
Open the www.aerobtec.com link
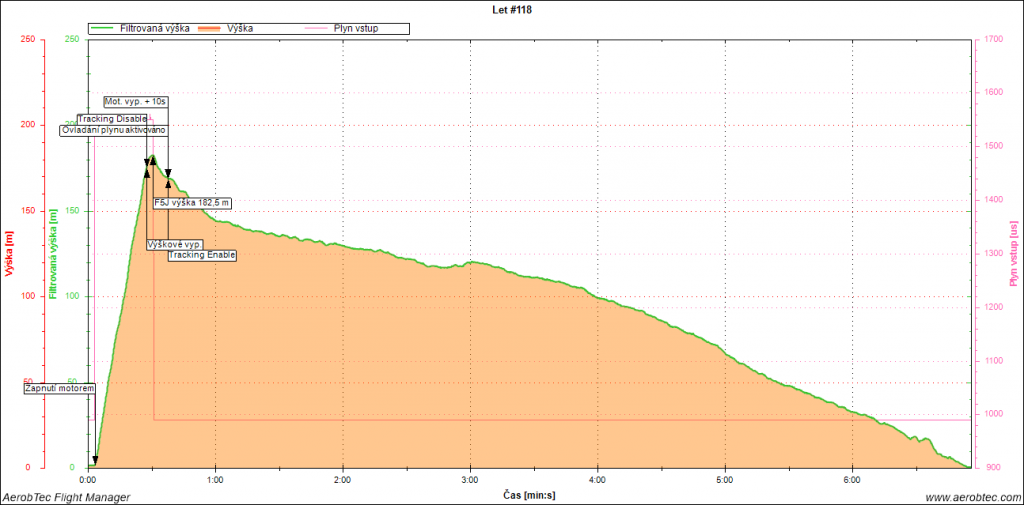971,497
